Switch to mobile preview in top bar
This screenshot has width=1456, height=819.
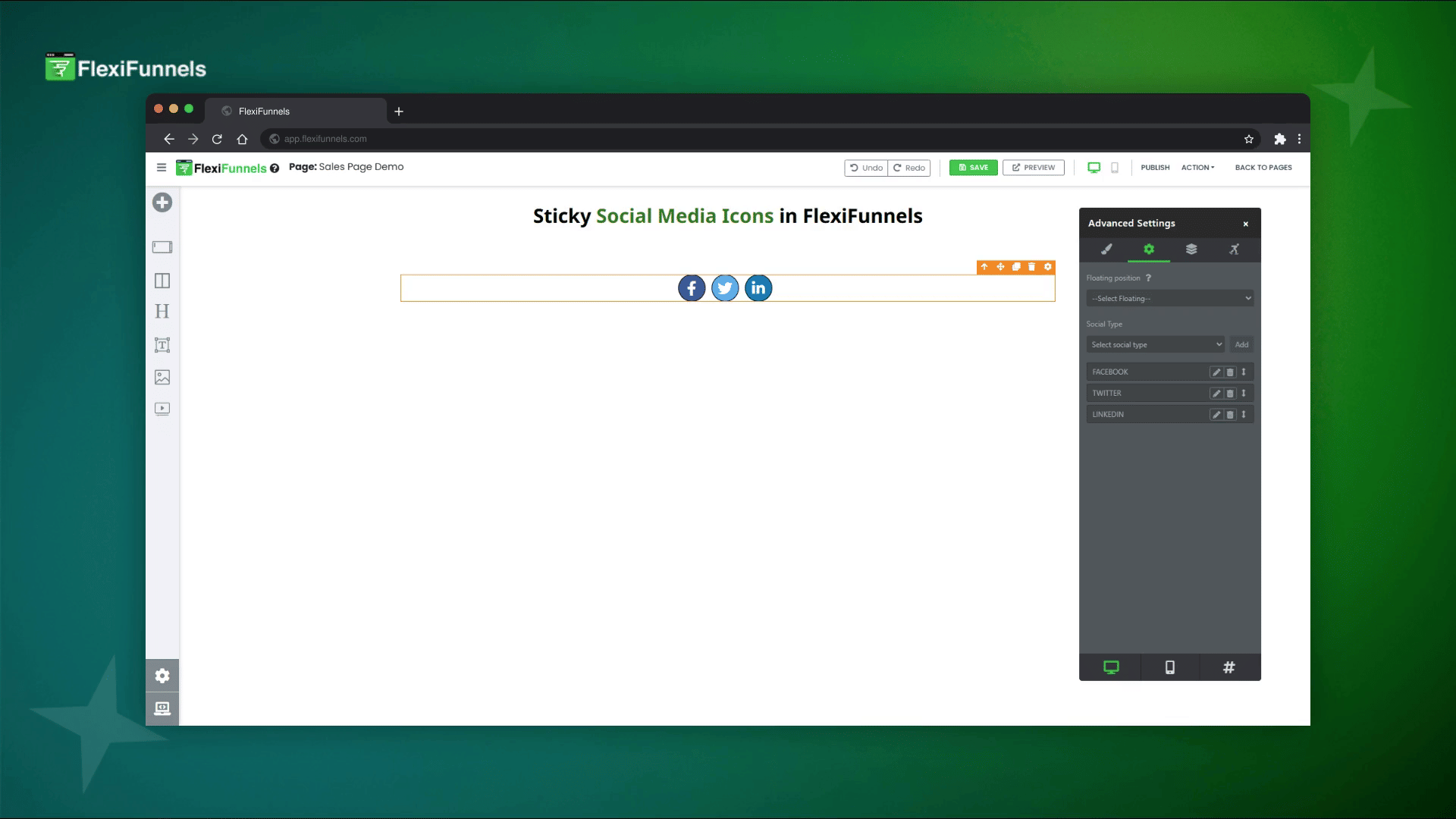(x=1115, y=168)
